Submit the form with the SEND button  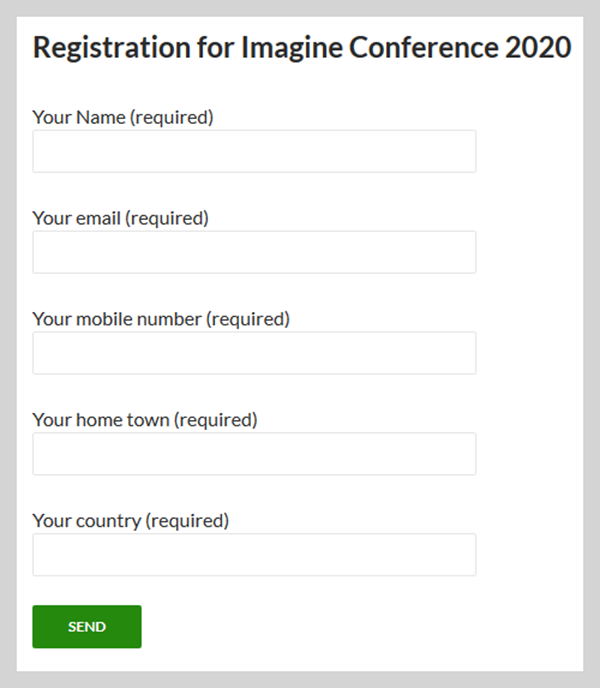pyautogui.click(x=87, y=627)
